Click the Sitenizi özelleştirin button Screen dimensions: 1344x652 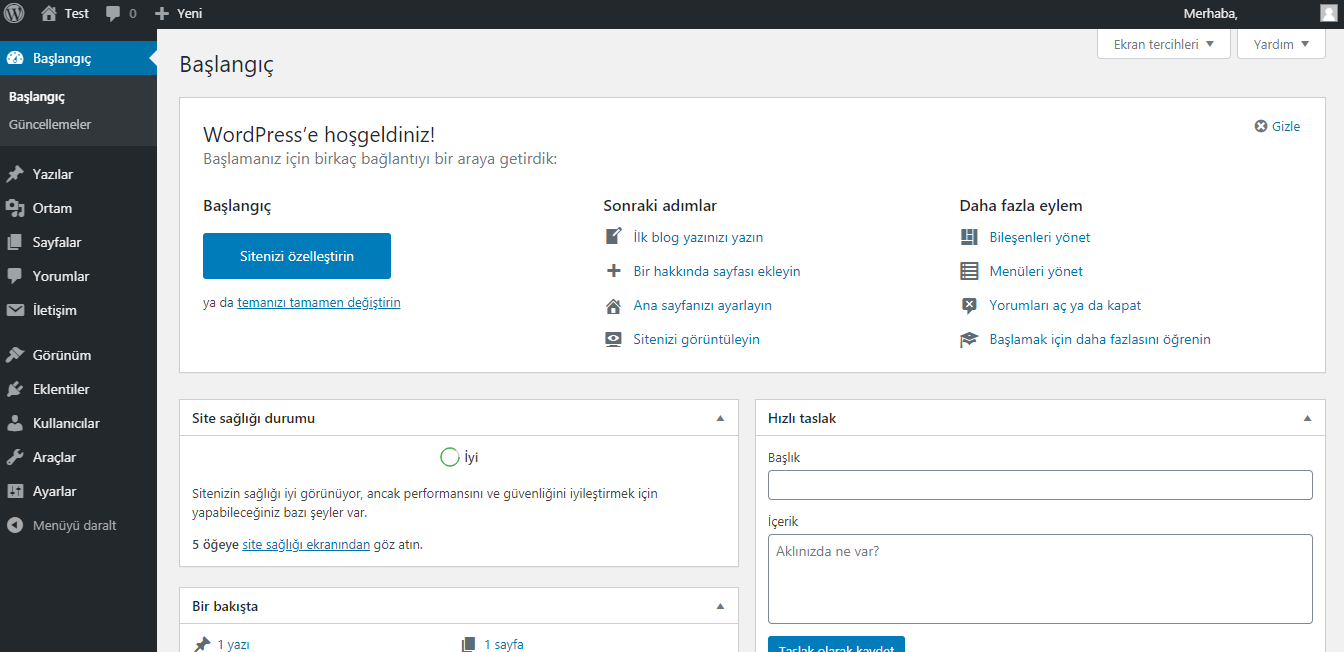point(297,256)
